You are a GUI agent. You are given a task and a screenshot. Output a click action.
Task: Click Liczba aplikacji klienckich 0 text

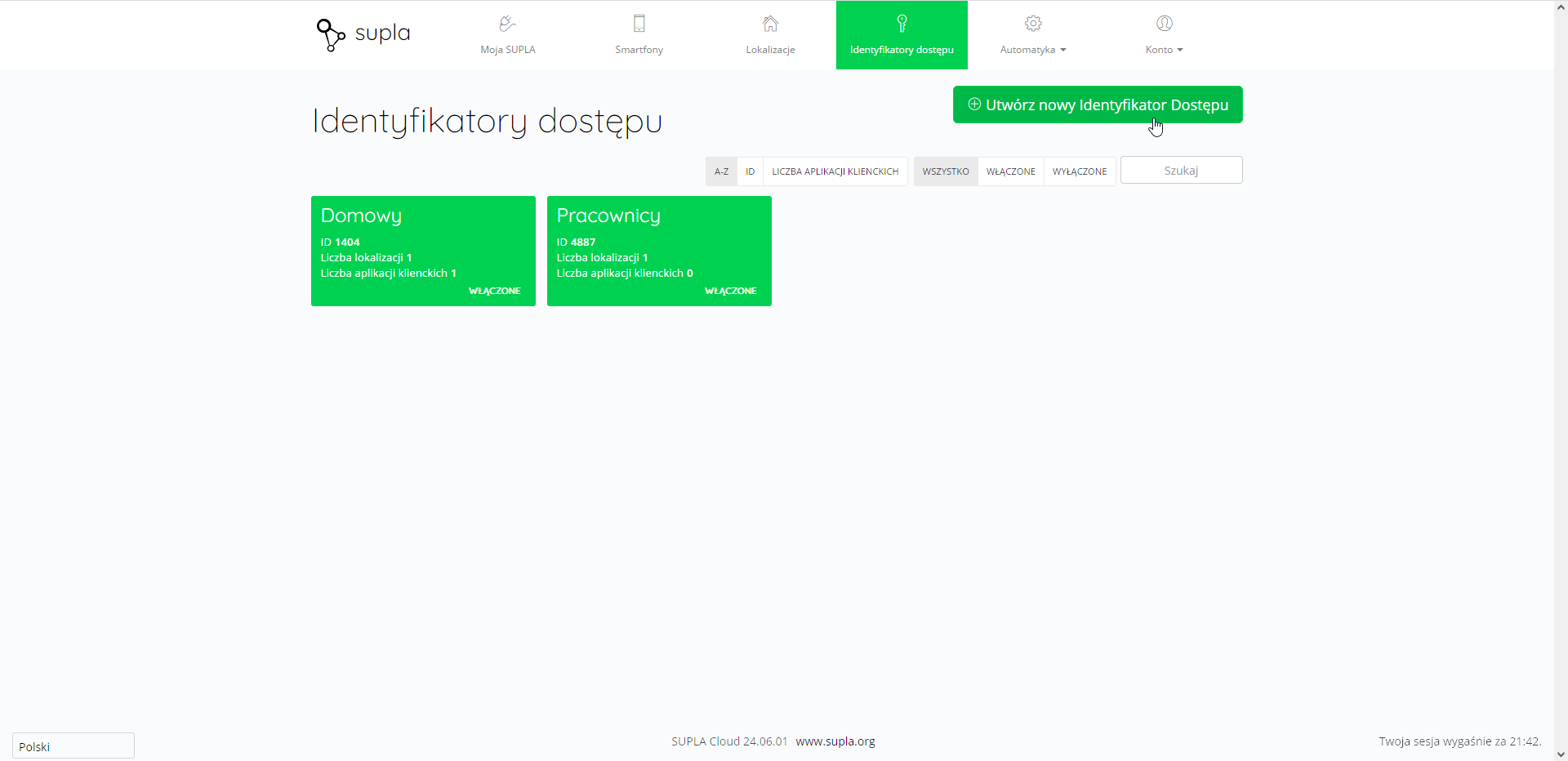[x=625, y=273]
